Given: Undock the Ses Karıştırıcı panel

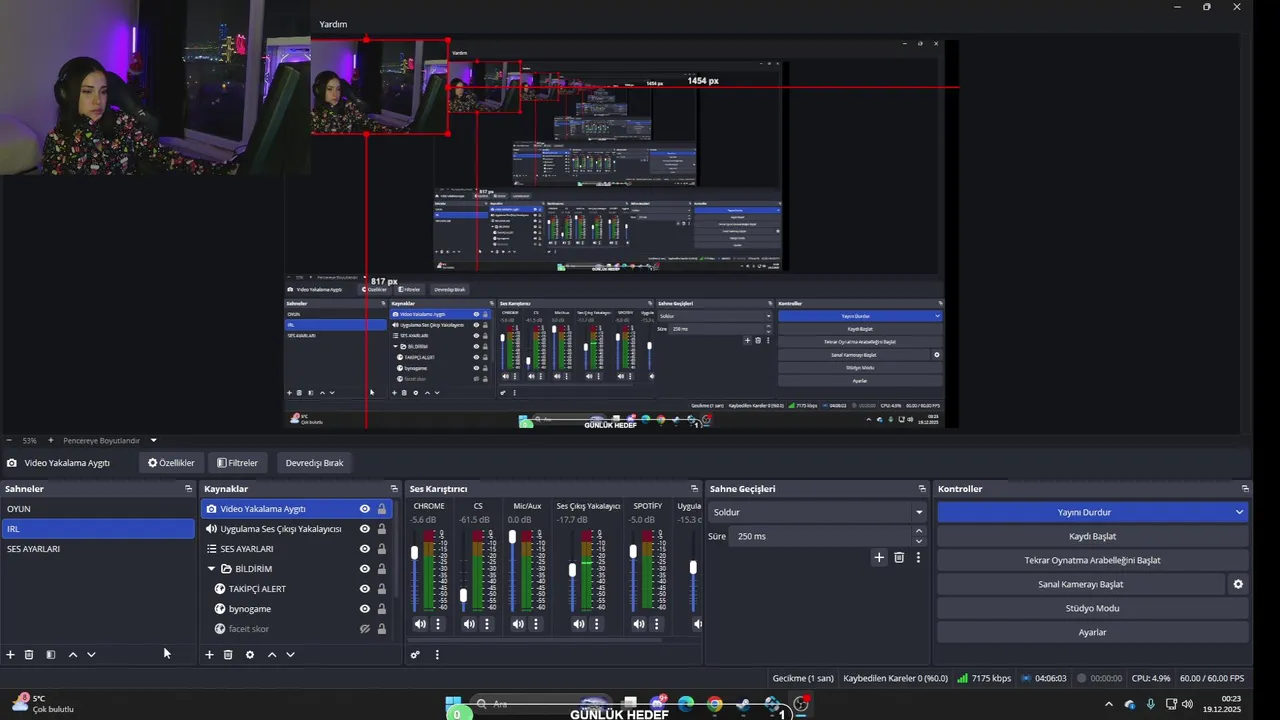Looking at the screenshot, I should click(695, 489).
